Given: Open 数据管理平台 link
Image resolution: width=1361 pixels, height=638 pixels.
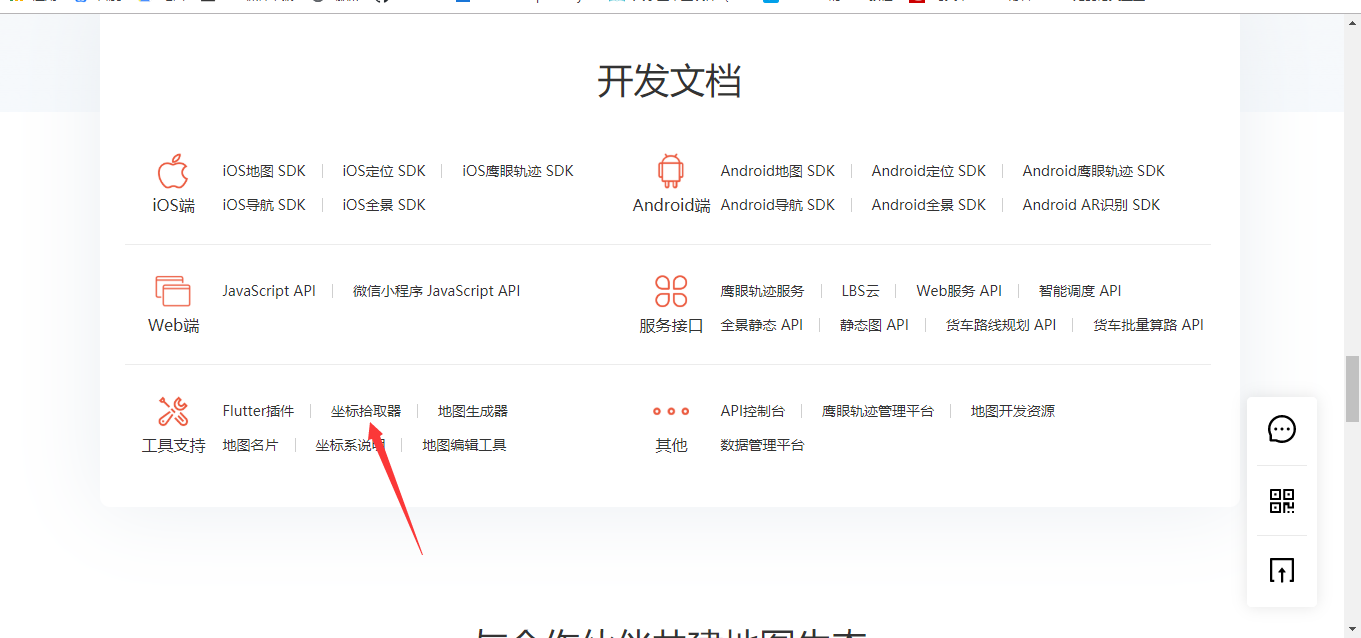Looking at the screenshot, I should [x=762, y=445].
